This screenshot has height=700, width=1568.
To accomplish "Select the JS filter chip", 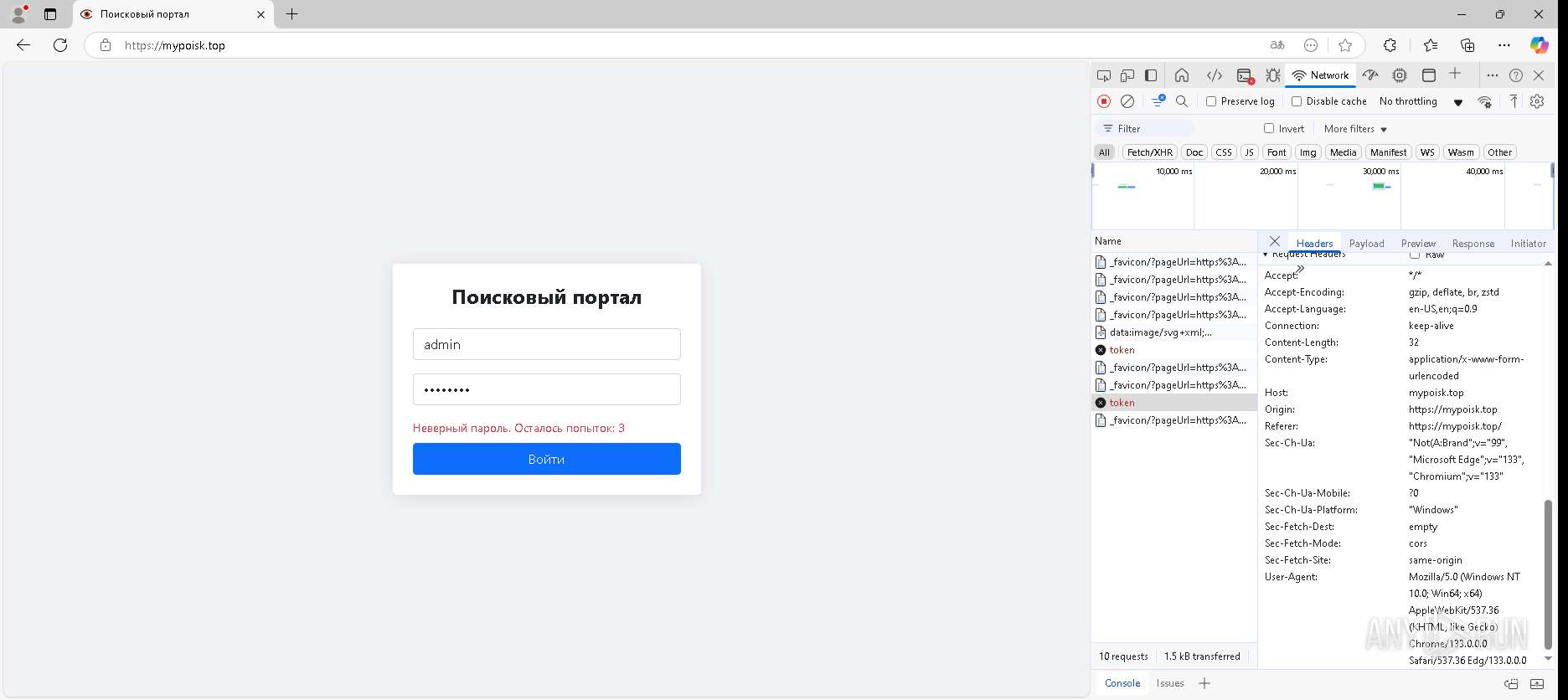I will pyautogui.click(x=1249, y=152).
